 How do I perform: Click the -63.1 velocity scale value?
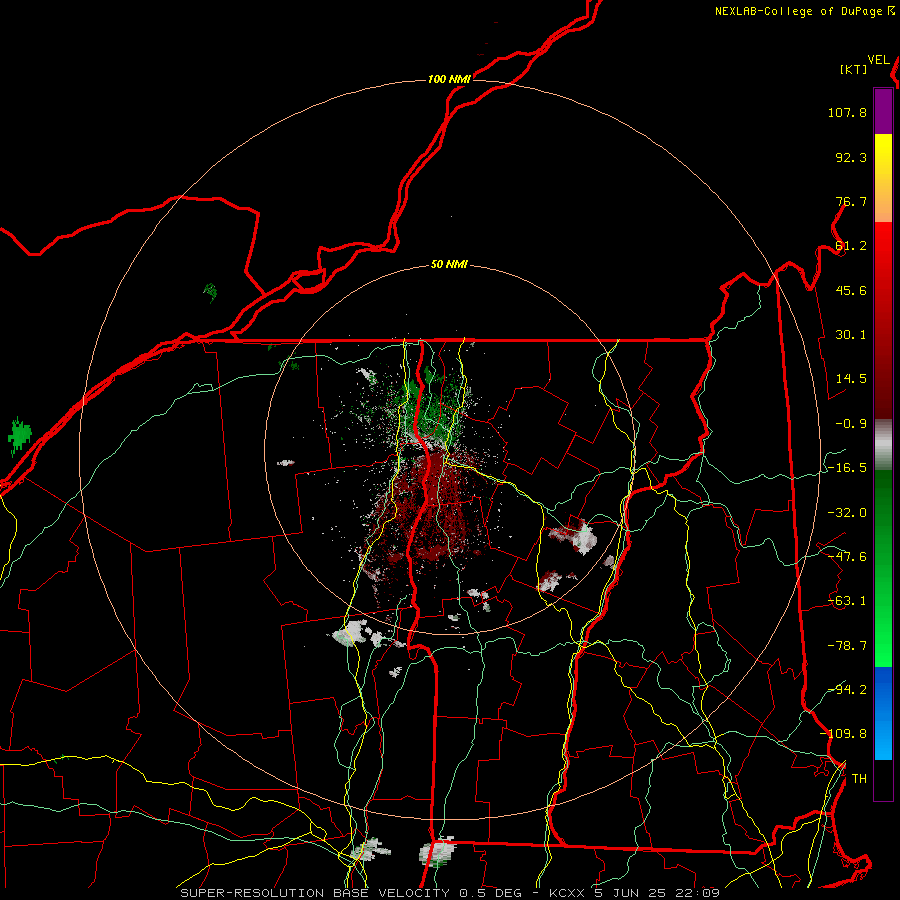[847, 601]
